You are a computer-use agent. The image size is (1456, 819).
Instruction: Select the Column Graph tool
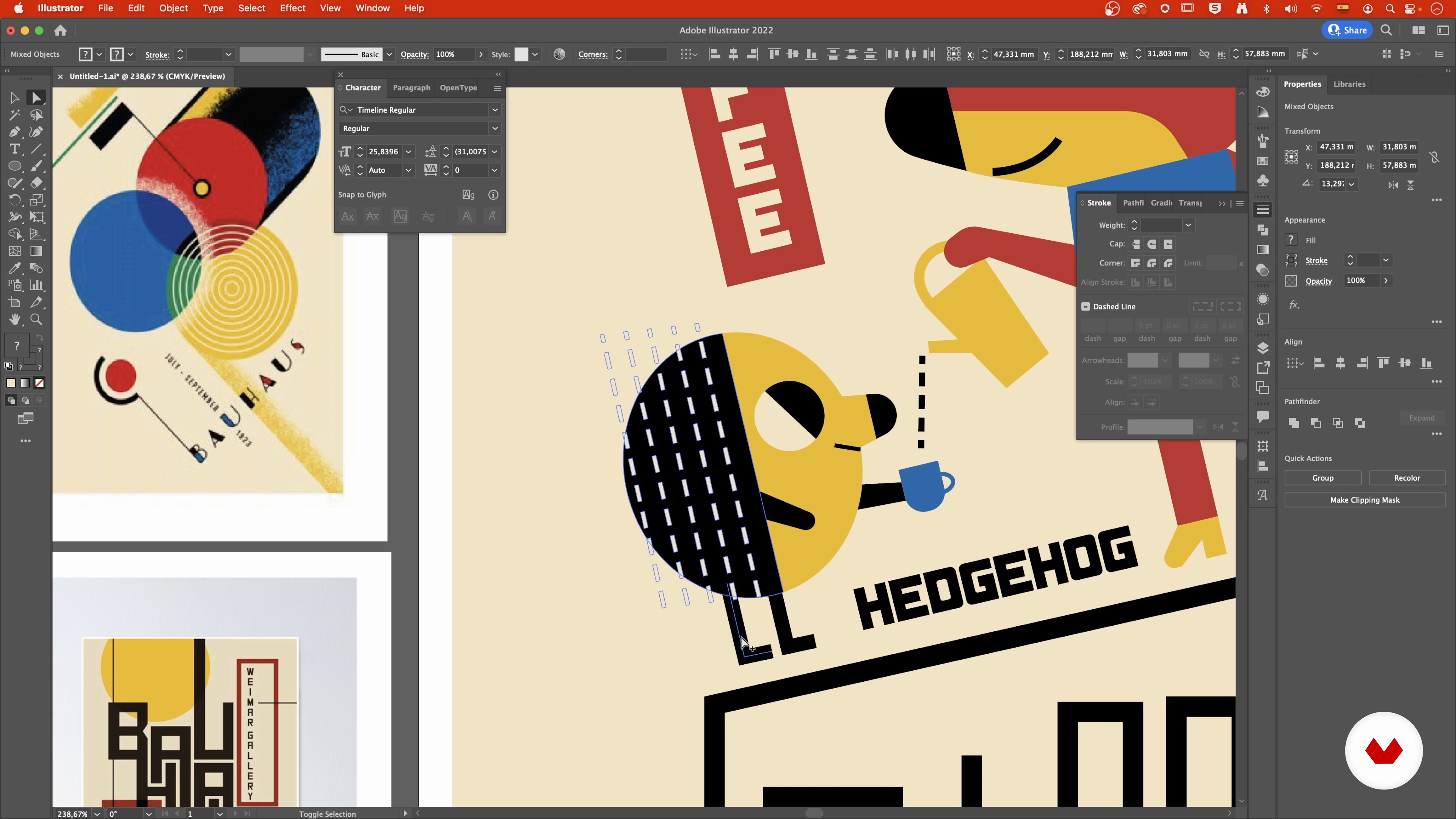[x=36, y=285]
